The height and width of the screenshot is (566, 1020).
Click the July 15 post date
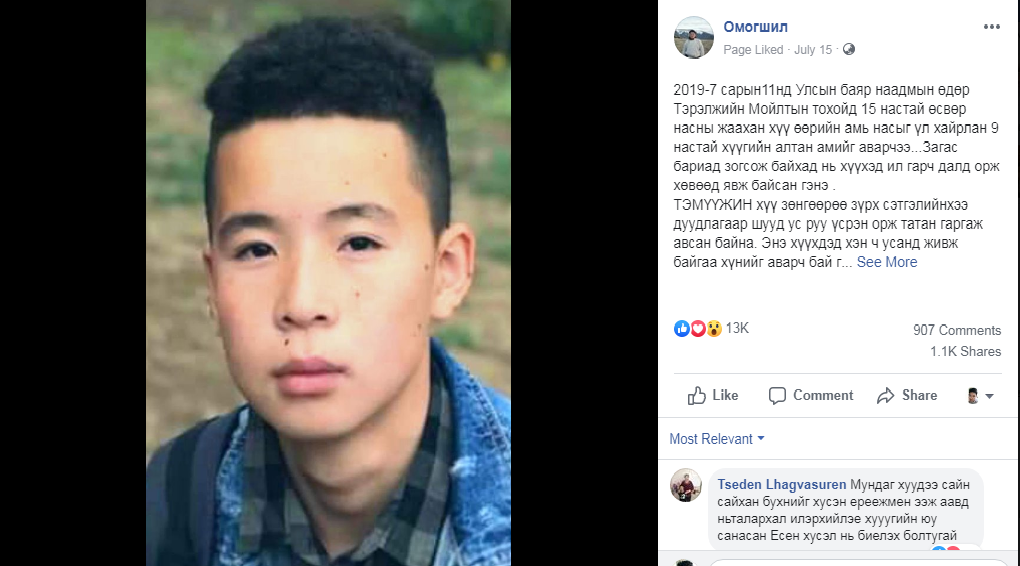pyautogui.click(x=812, y=49)
